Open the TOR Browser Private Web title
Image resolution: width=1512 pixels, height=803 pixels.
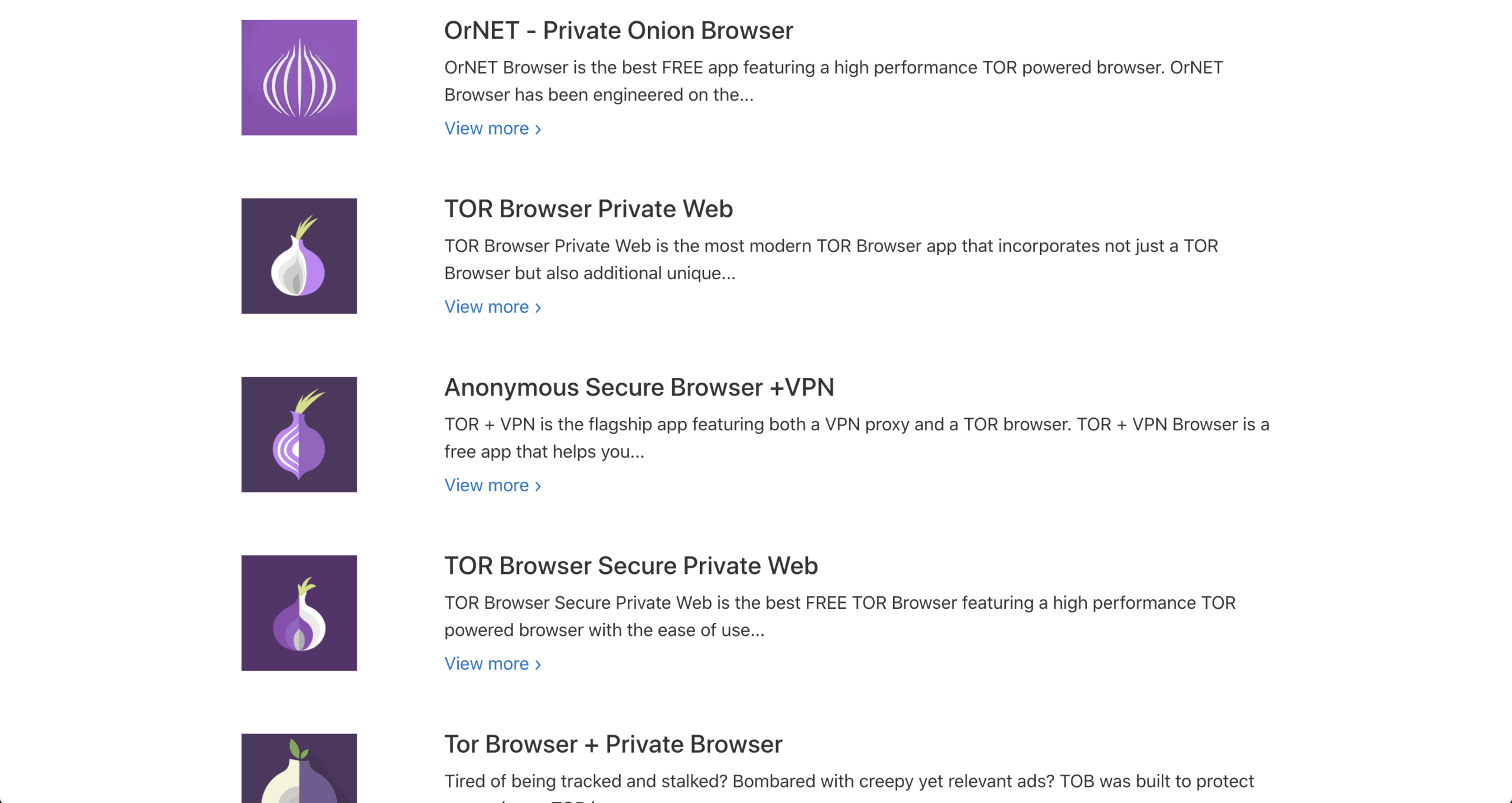click(x=588, y=209)
